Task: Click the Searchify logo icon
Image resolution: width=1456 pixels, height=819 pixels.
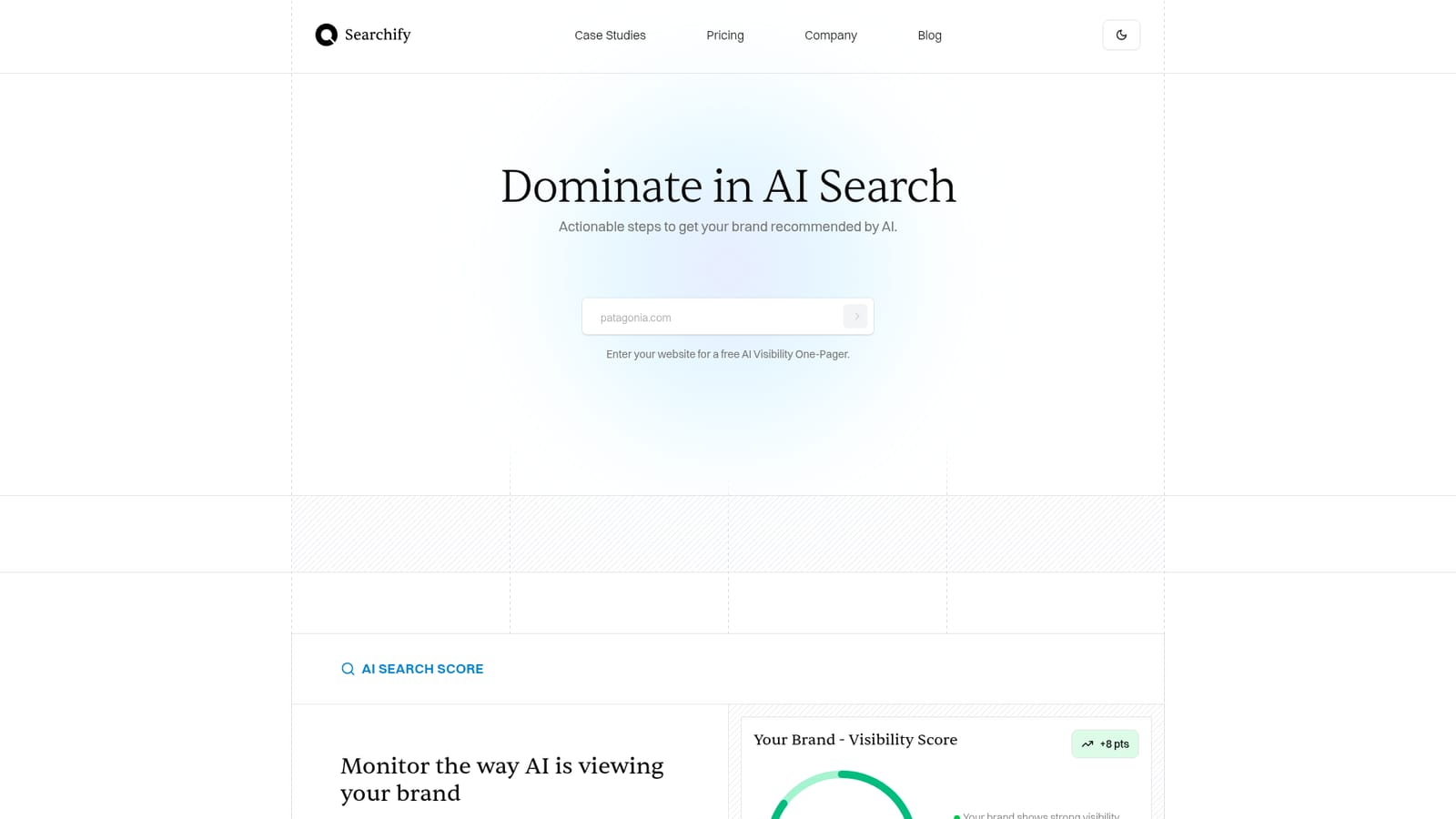Action: point(326,35)
